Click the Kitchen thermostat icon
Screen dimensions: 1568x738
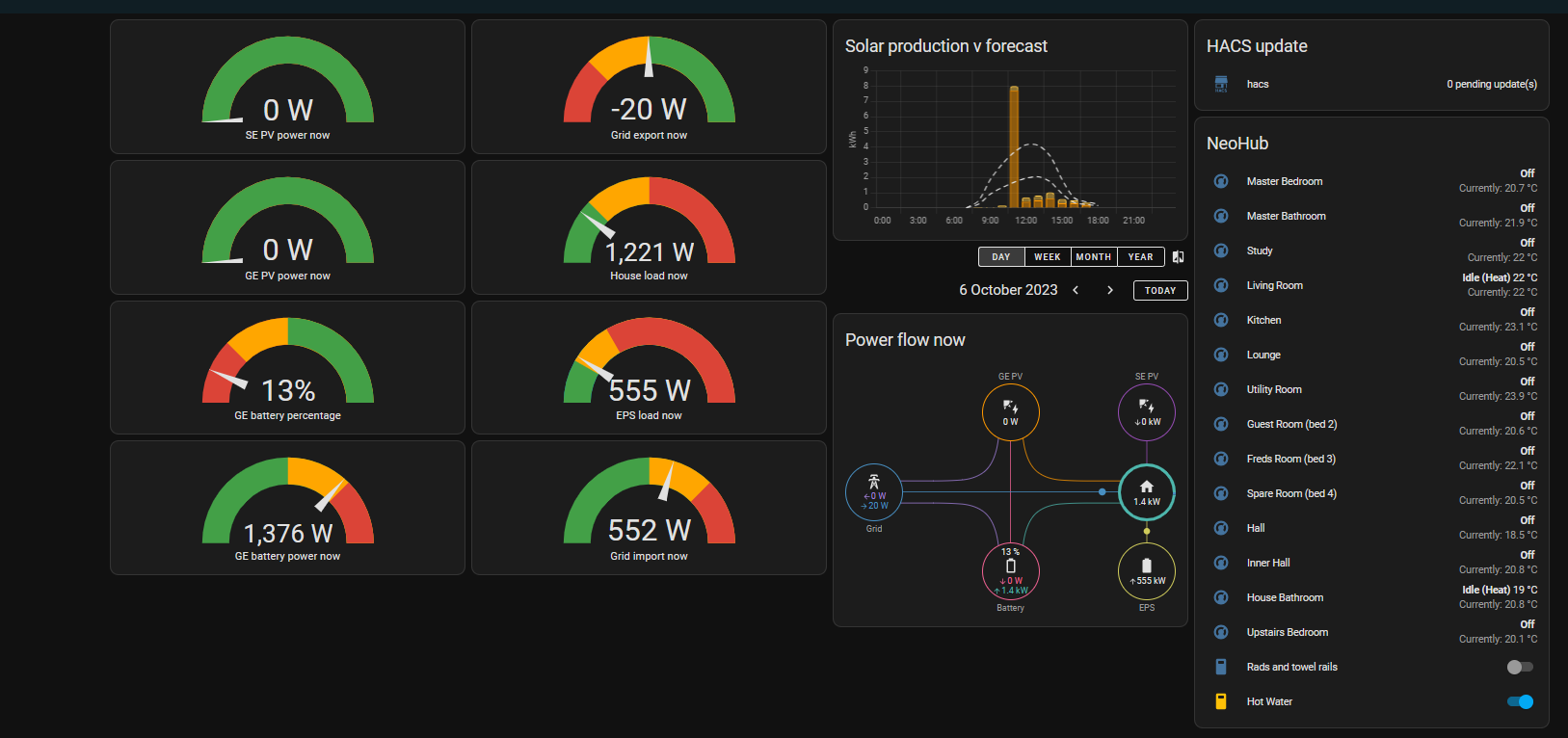(1221, 320)
